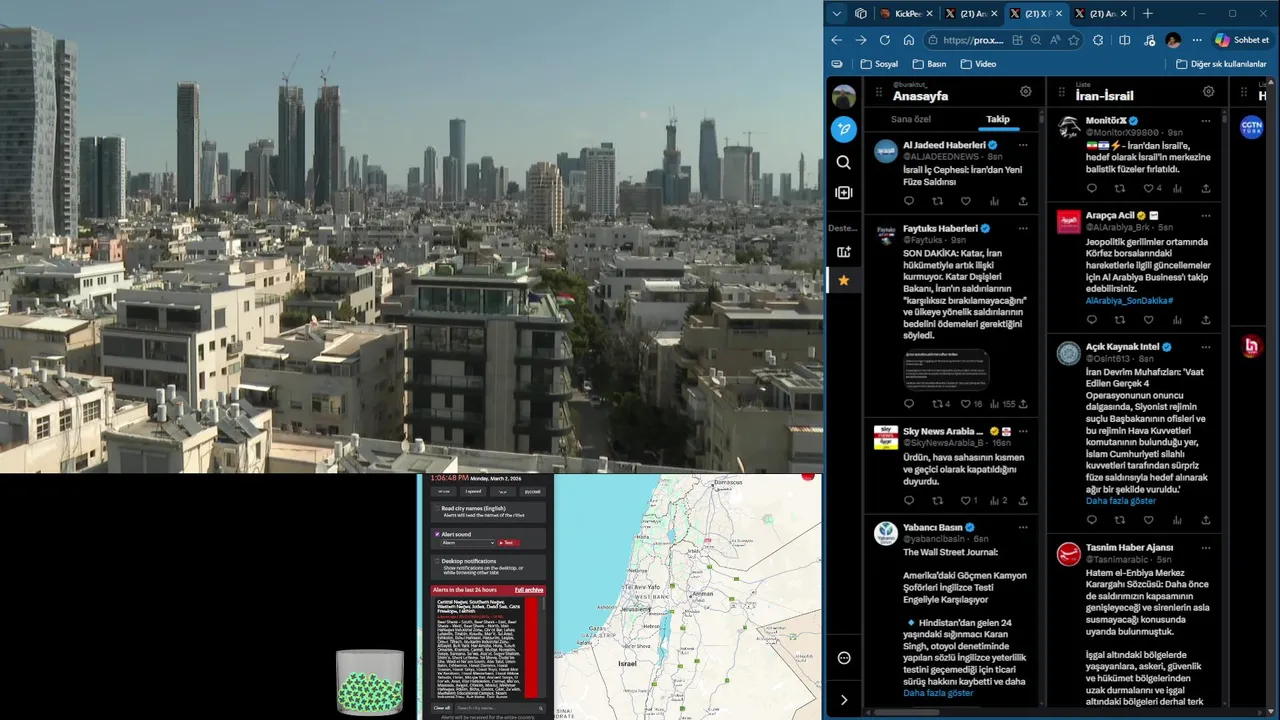Toggle the split screen browser icon
The height and width of the screenshot is (720, 1280).
[x=1125, y=40]
